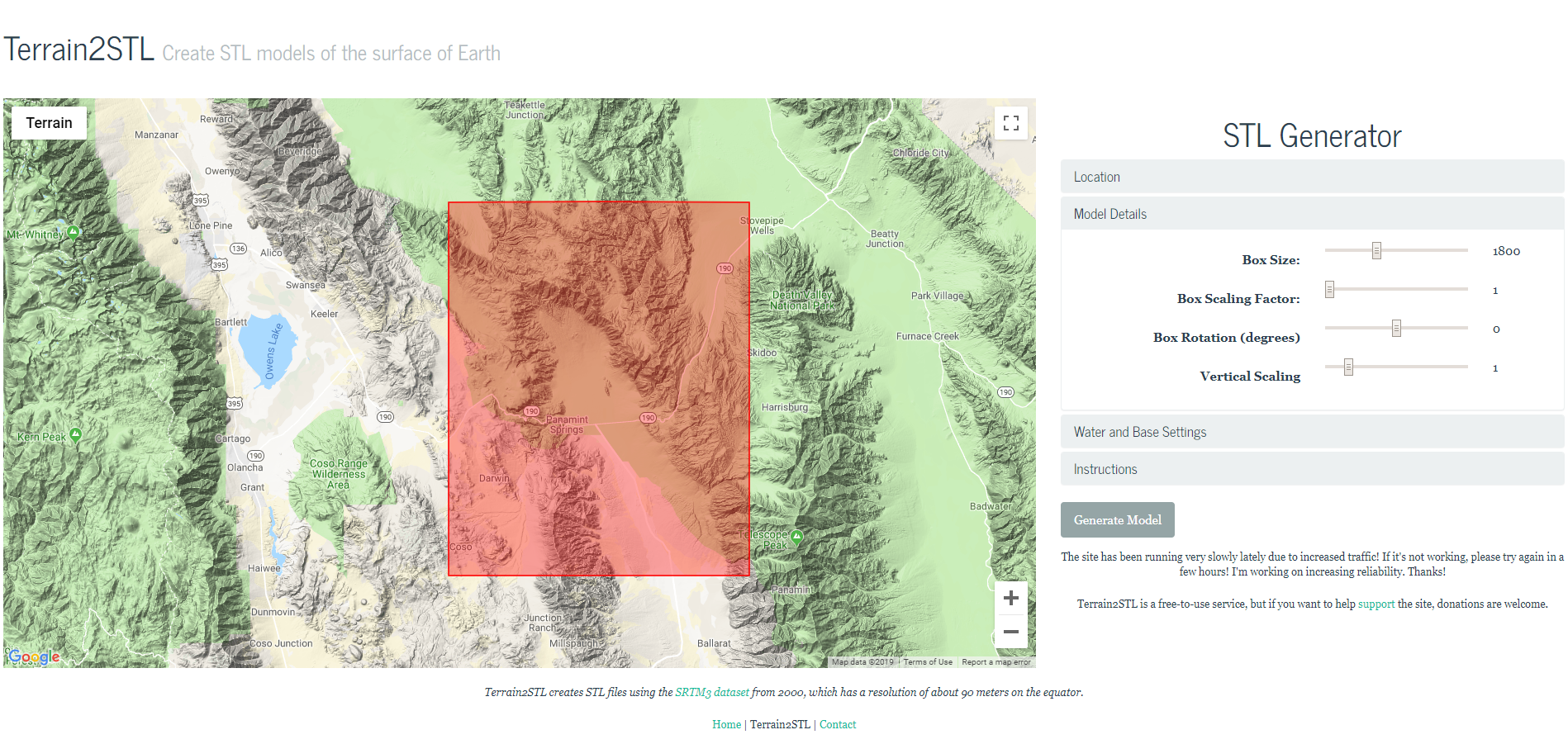Image resolution: width=1568 pixels, height=744 pixels.
Task: Expand the Location section
Action: (1311, 177)
